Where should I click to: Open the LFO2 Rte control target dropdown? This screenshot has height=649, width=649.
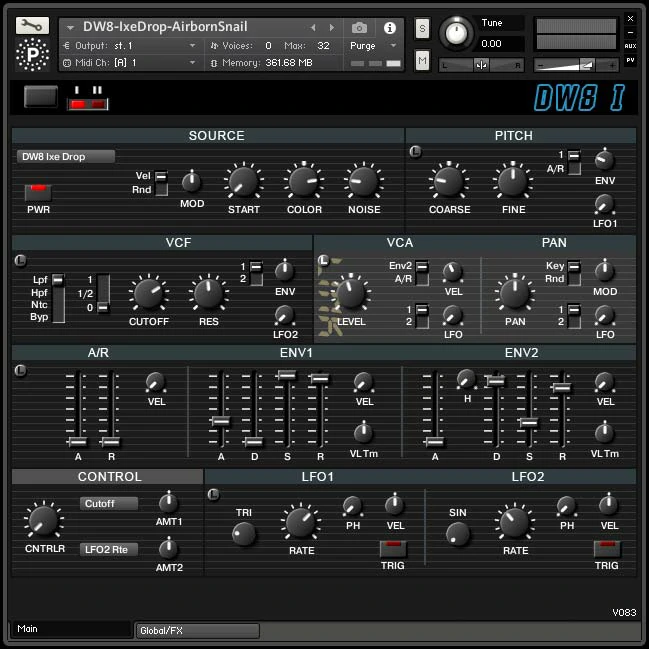pyautogui.click(x=108, y=549)
